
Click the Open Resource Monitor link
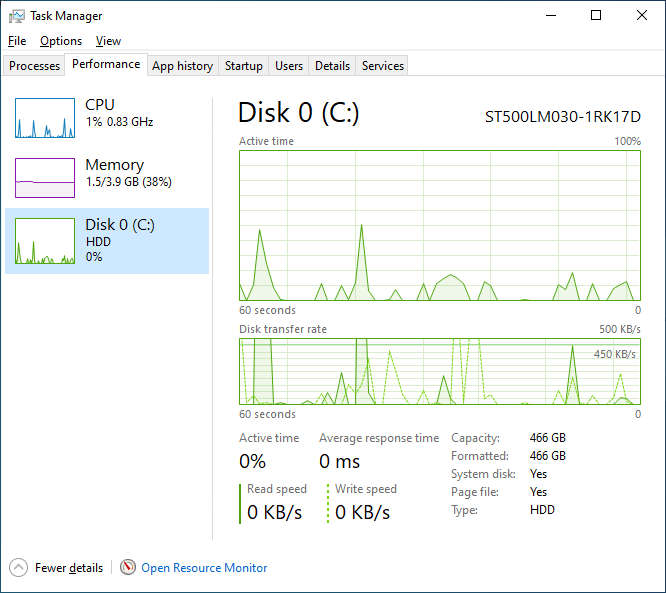pos(204,568)
